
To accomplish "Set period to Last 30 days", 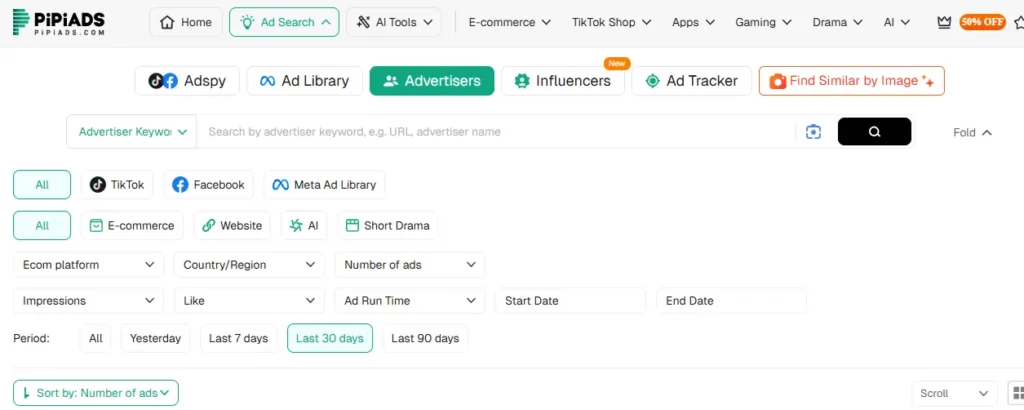I will click(330, 338).
